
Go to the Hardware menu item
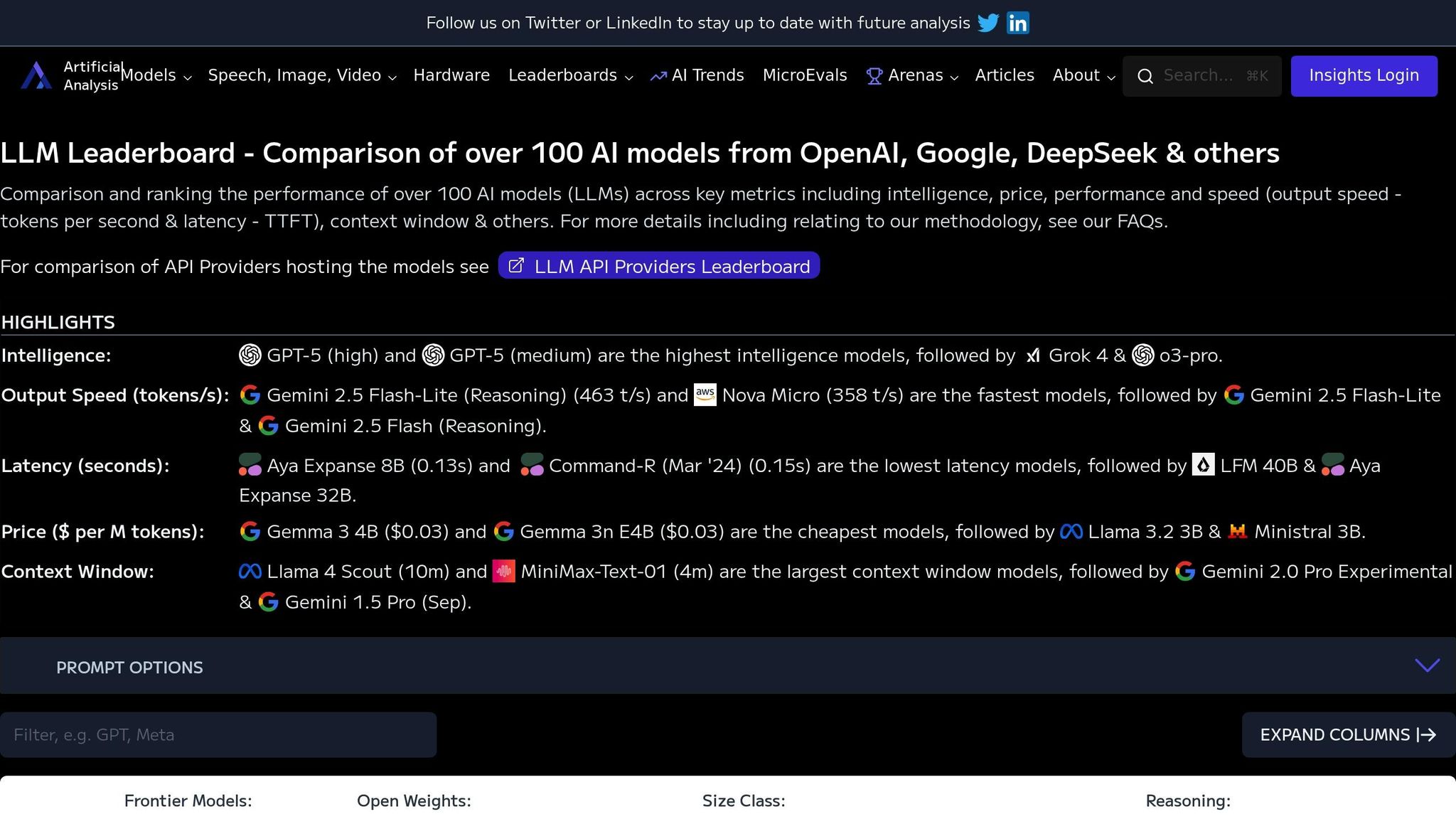451,75
